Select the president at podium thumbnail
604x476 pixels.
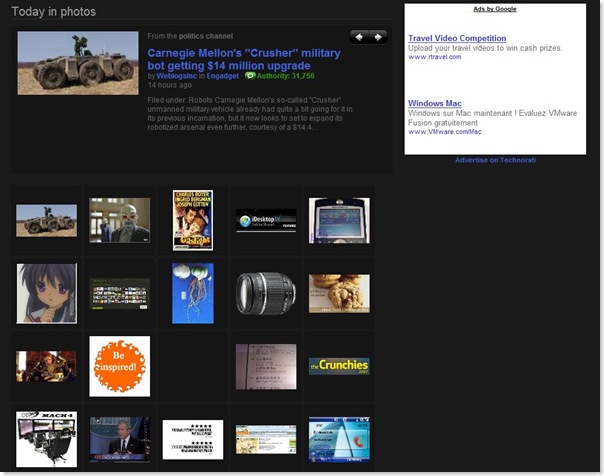120,439
